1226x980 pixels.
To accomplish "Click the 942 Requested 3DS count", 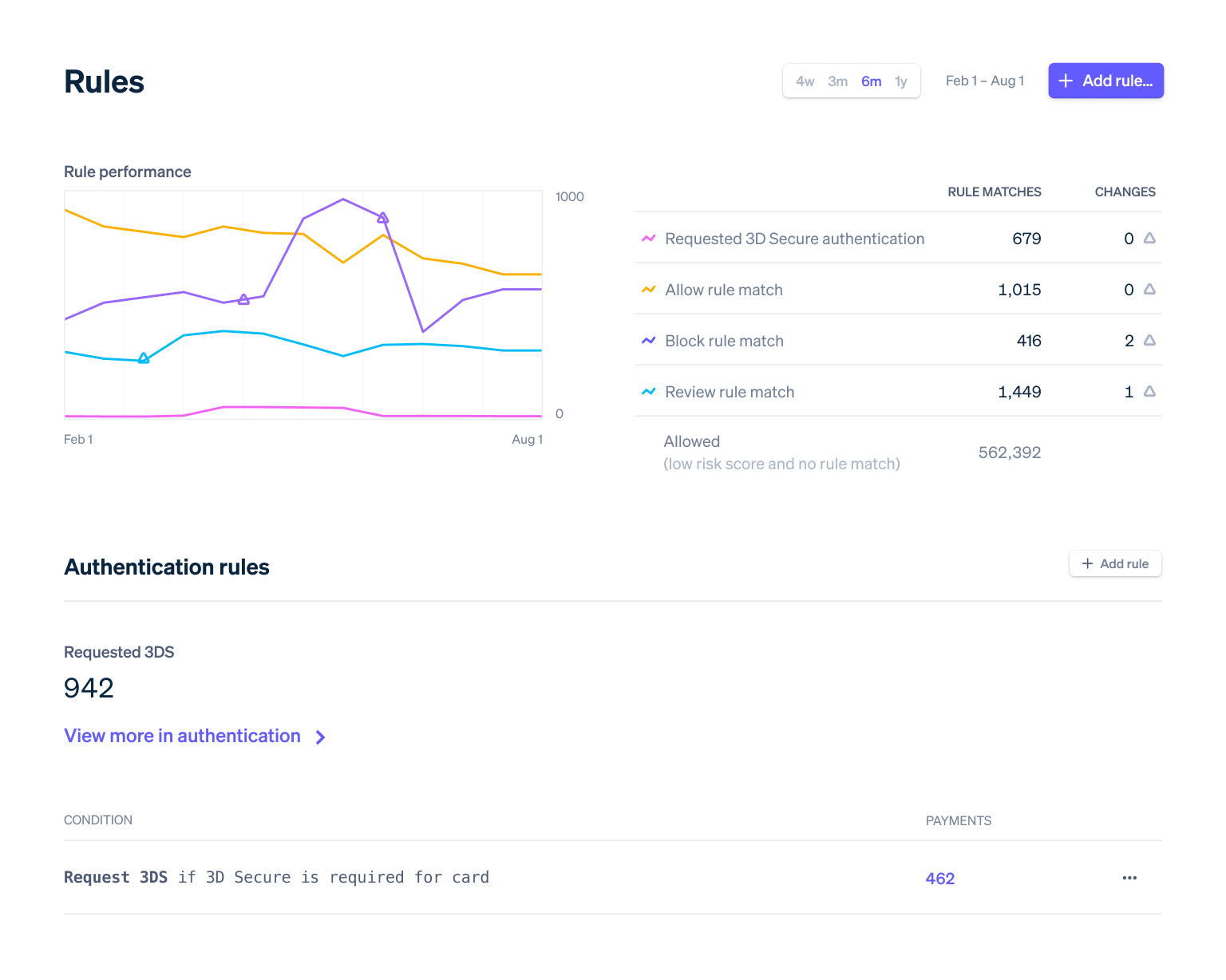I will (89, 687).
